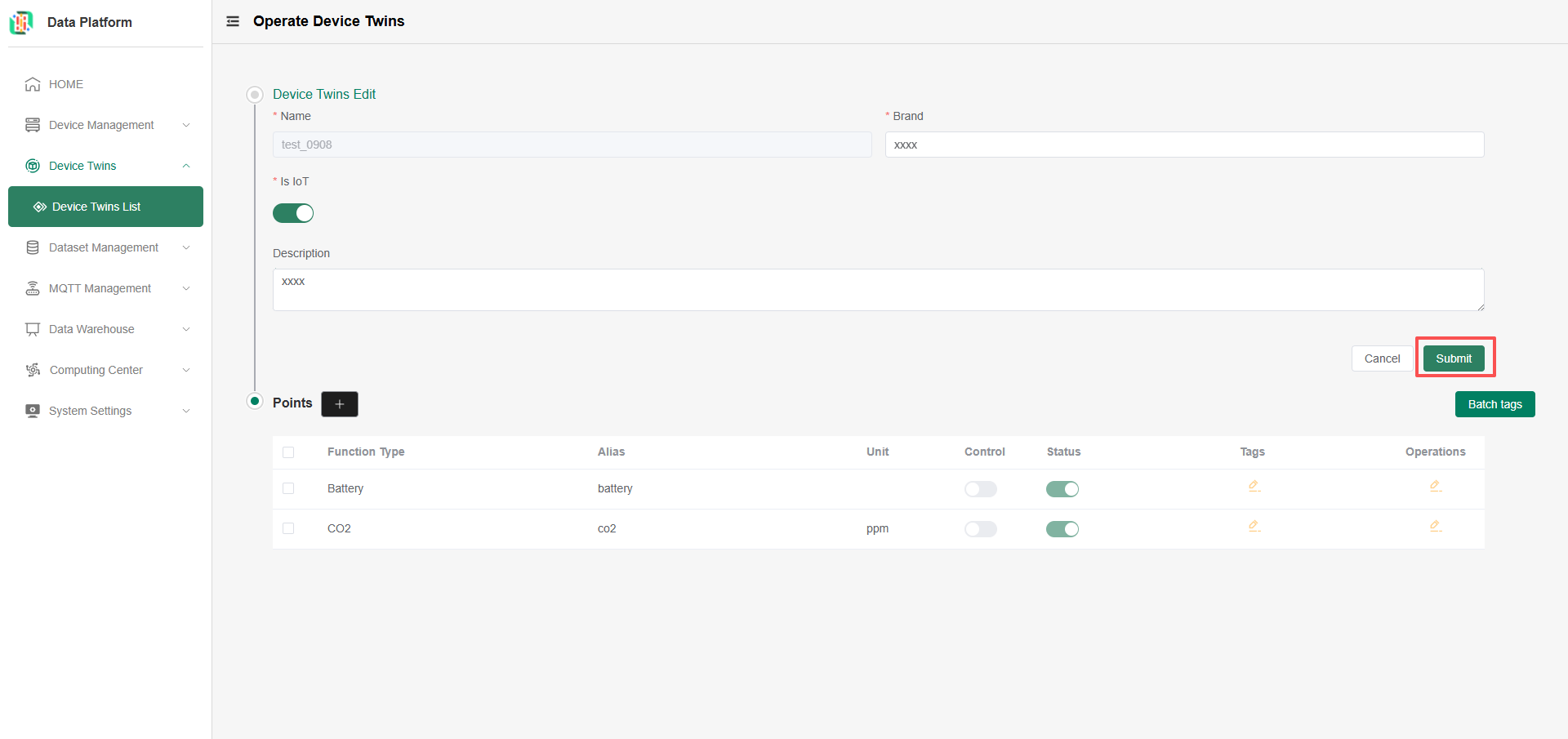Click into the Brand input field
Viewport: 1568px width, 739px height.
click(x=1184, y=145)
